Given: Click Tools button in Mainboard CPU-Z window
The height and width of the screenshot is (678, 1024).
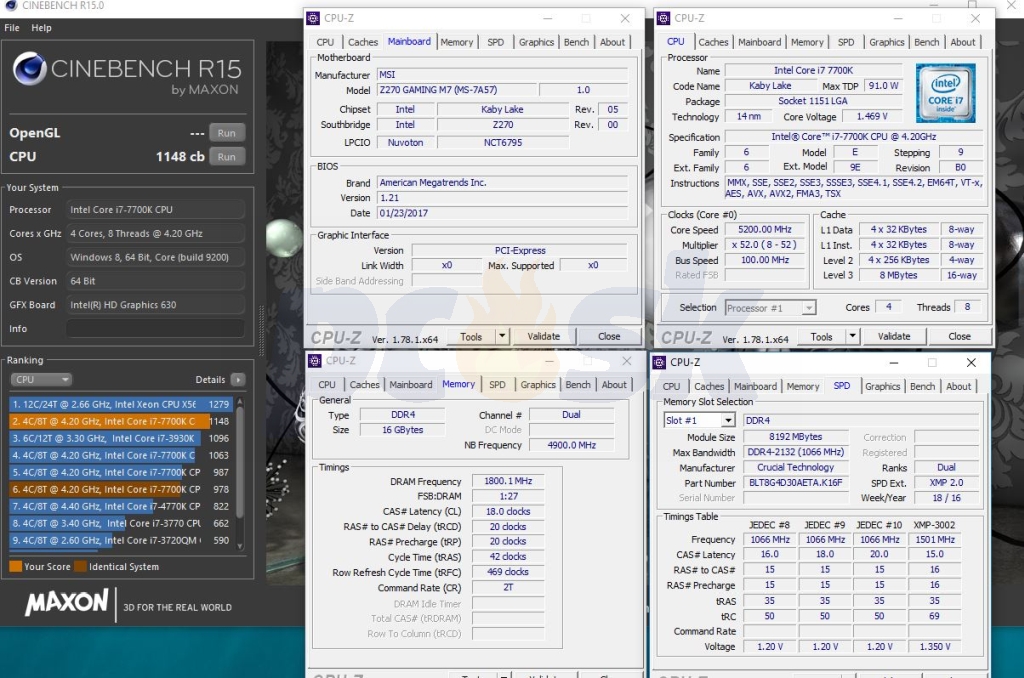Looking at the screenshot, I should pyautogui.click(x=471, y=336).
